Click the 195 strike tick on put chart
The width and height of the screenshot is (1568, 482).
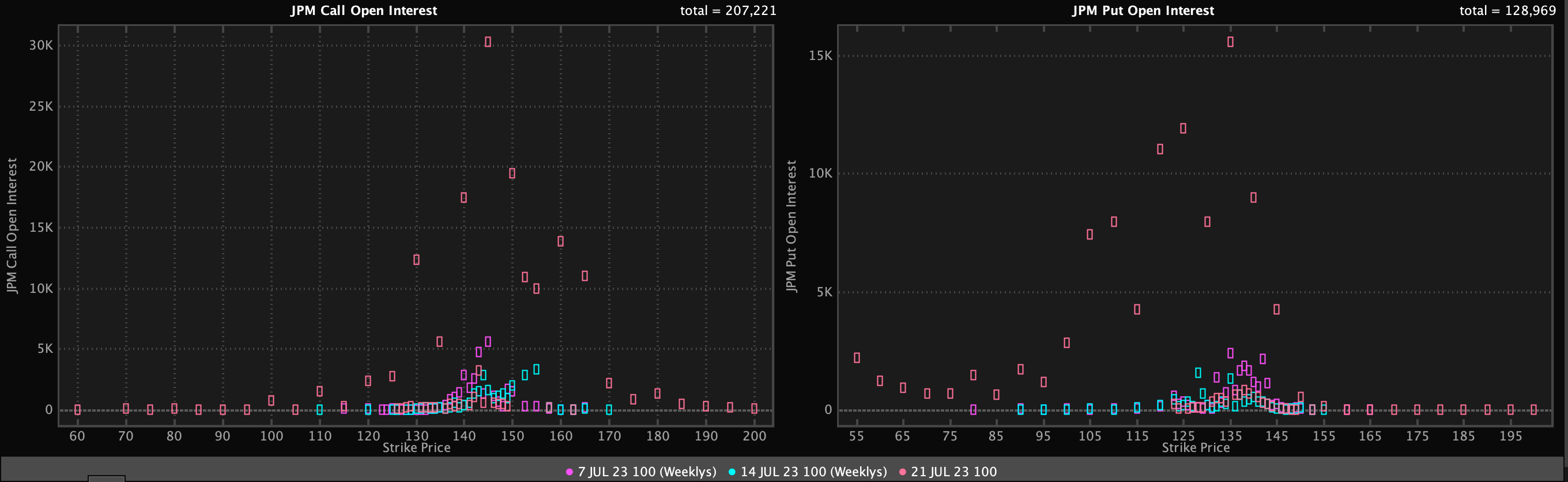point(1511,436)
